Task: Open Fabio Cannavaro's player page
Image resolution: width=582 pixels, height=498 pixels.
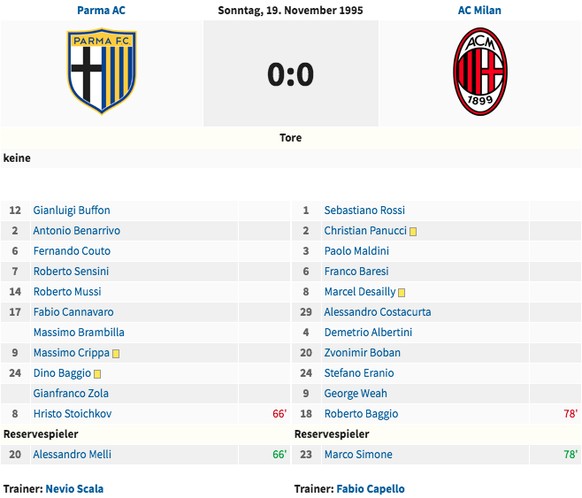Action: (73, 312)
